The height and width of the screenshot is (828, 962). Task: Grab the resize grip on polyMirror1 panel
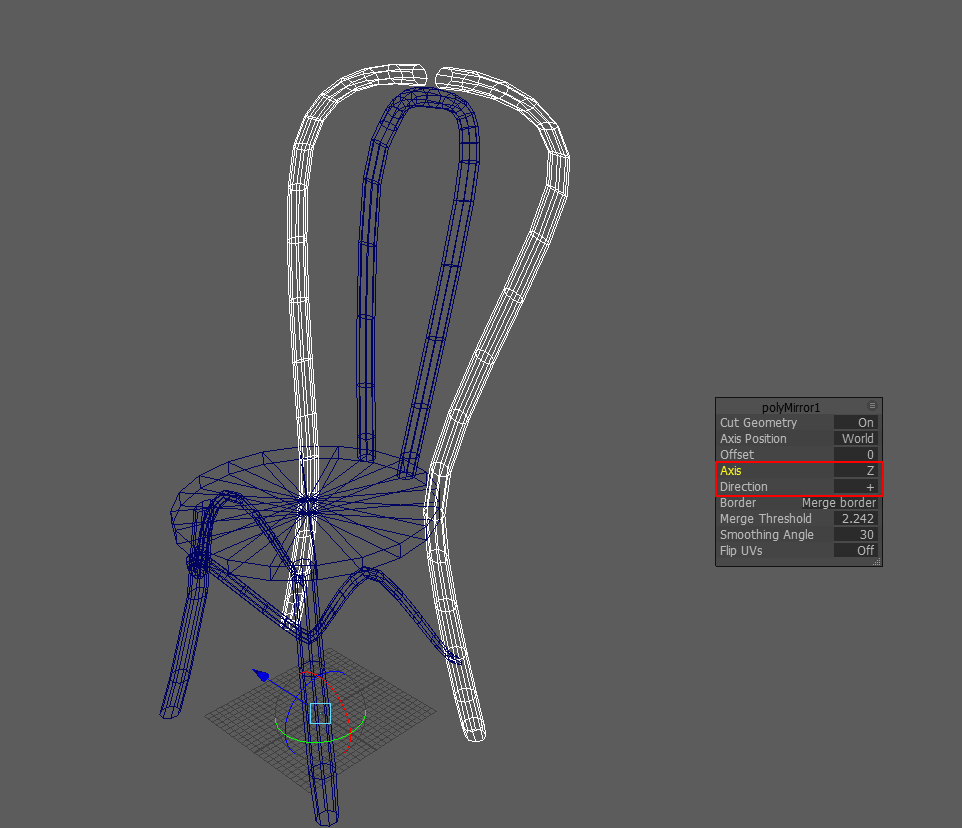click(x=876, y=562)
